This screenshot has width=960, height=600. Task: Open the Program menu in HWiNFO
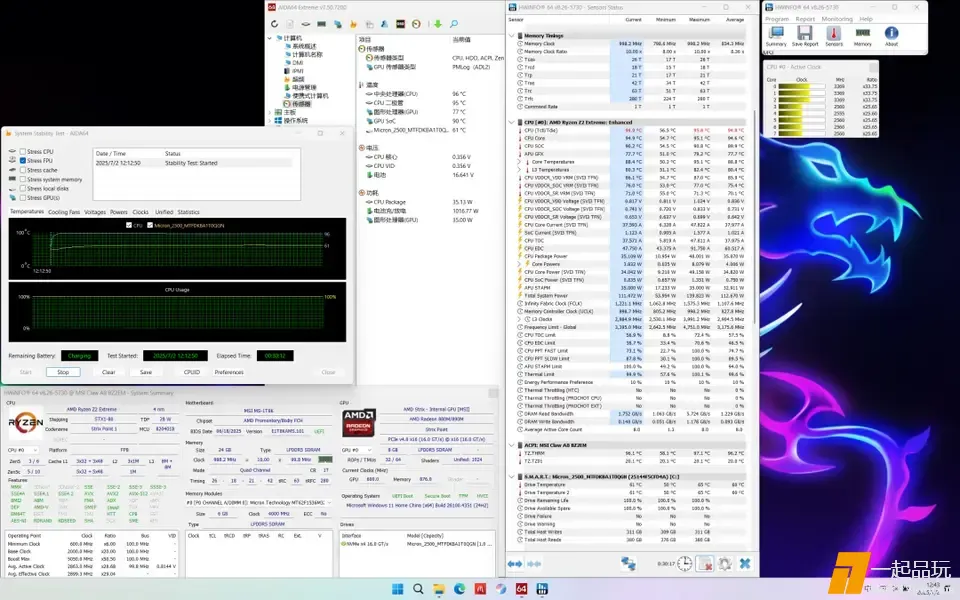point(777,19)
